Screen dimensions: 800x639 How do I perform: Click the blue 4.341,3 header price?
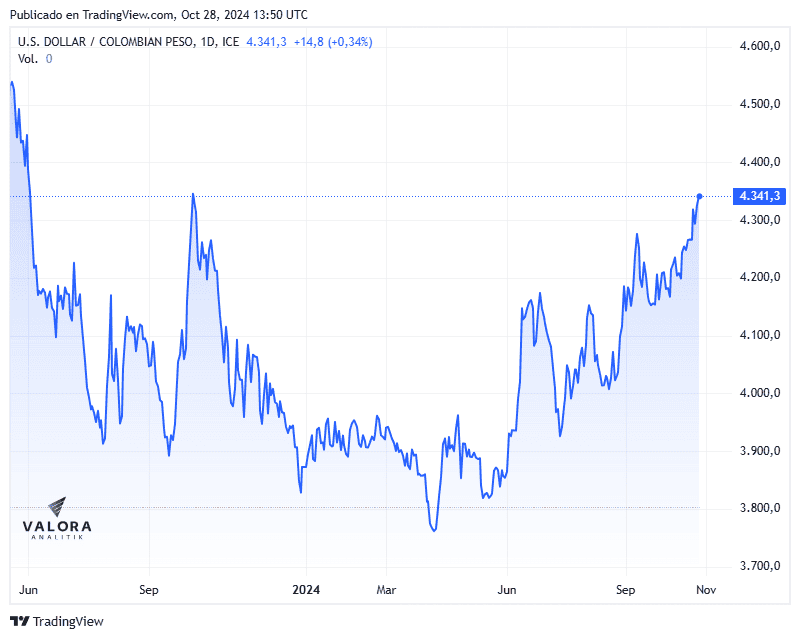[x=266, y=42]
